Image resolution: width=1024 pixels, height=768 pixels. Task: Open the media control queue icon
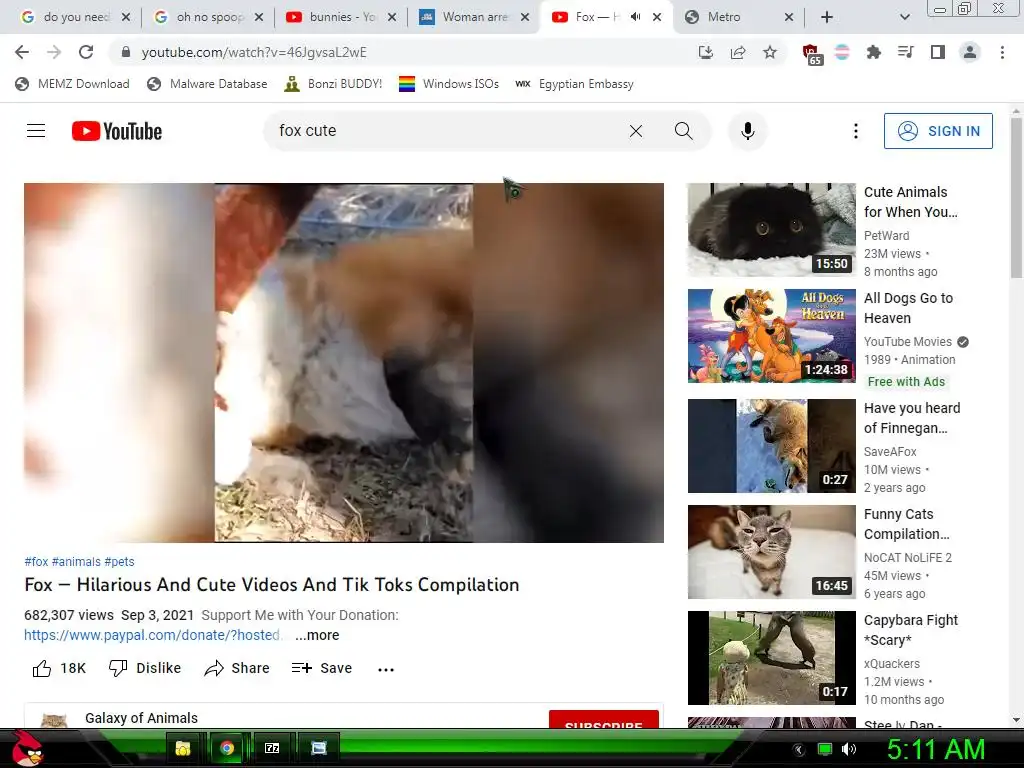(905, 52)
